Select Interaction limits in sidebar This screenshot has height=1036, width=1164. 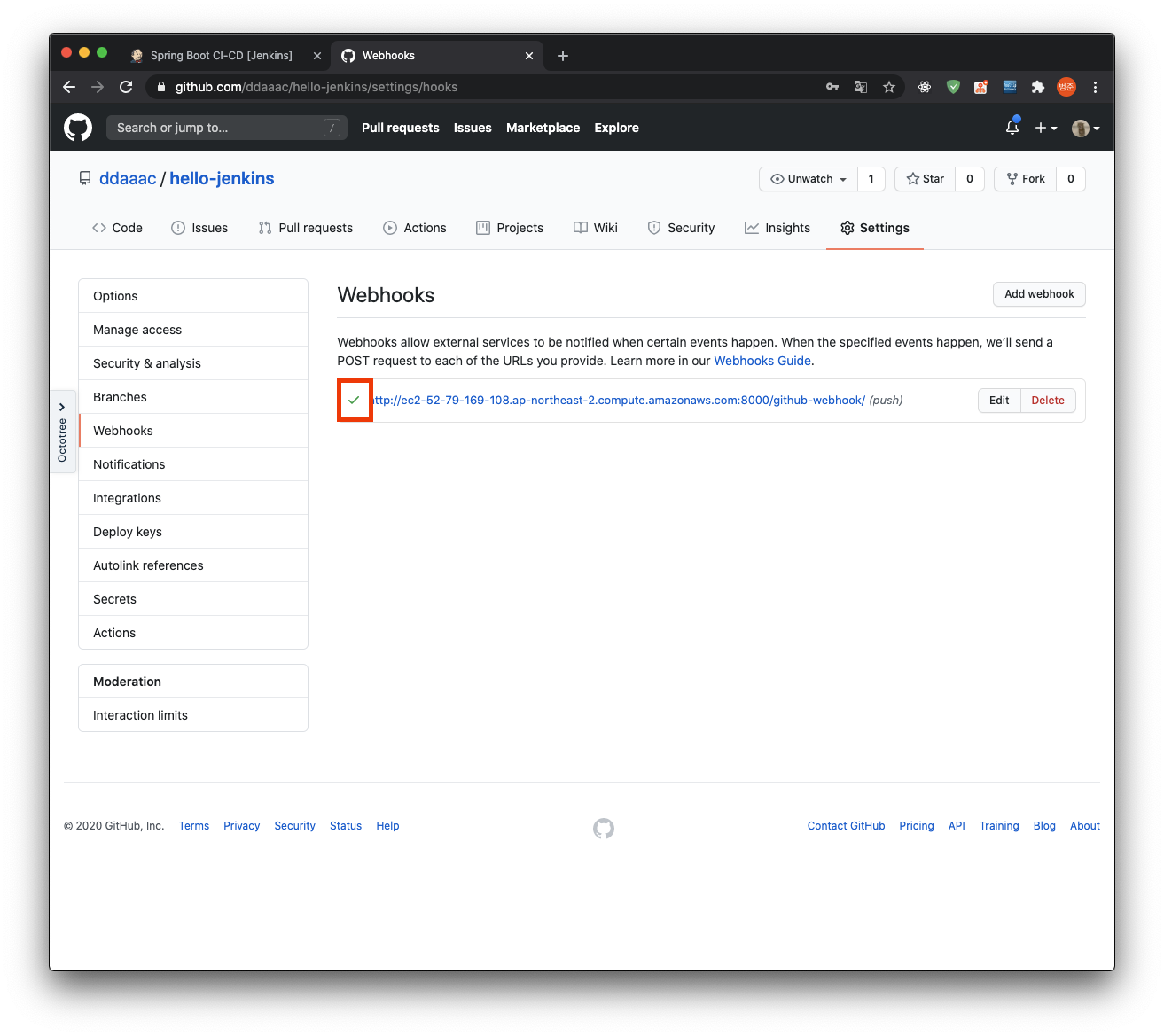(x=193, y=715)
